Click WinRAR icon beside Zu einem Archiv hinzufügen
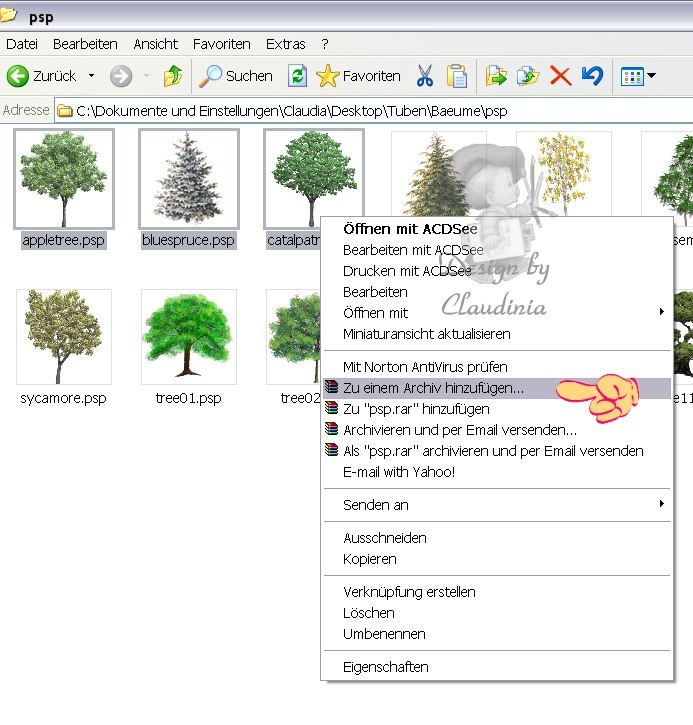 point(331,387)
